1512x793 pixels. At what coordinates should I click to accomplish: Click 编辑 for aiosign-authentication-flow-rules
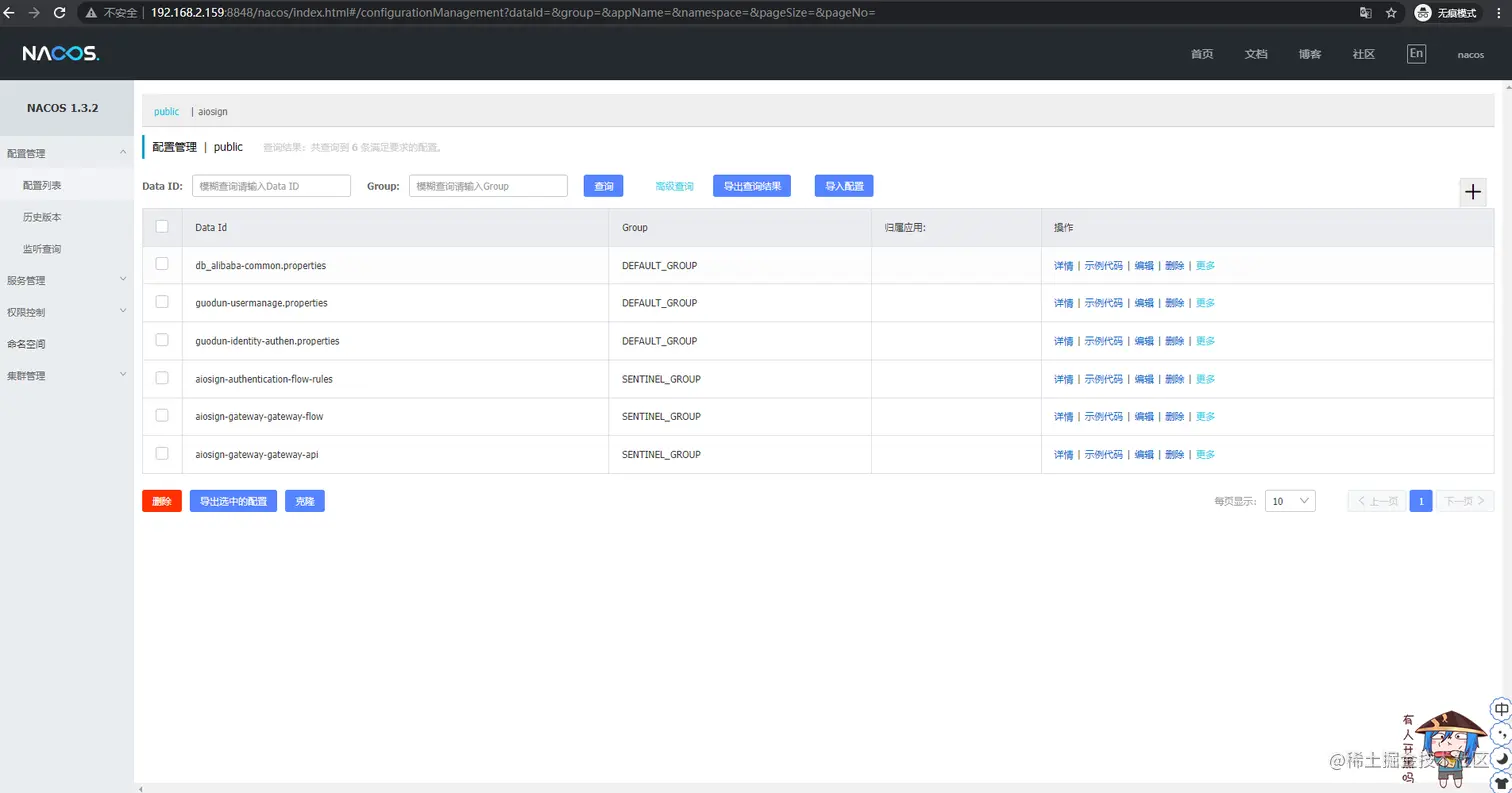point(1144,379)
